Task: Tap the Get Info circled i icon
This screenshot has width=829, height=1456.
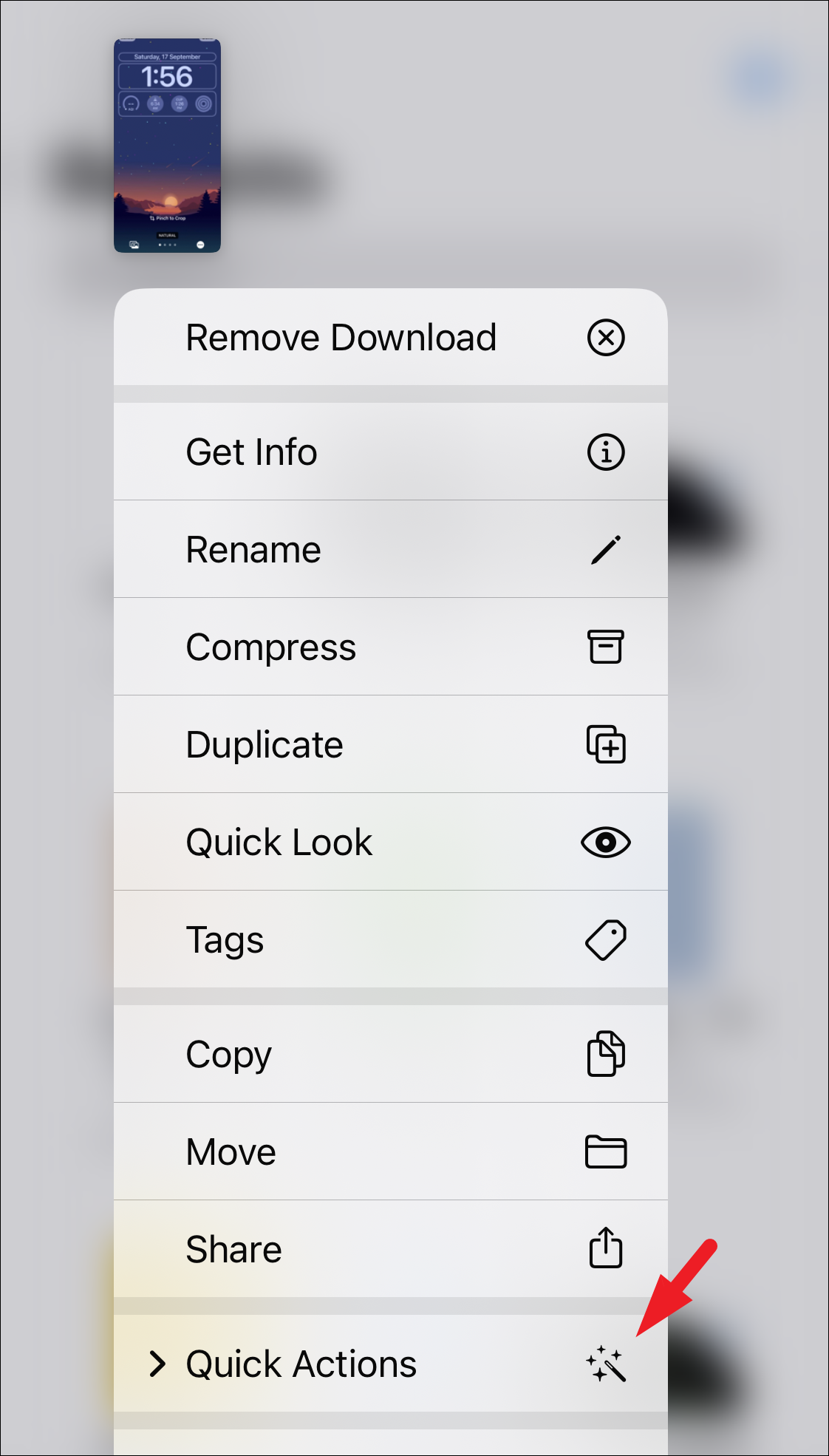Action: point(606,452)
